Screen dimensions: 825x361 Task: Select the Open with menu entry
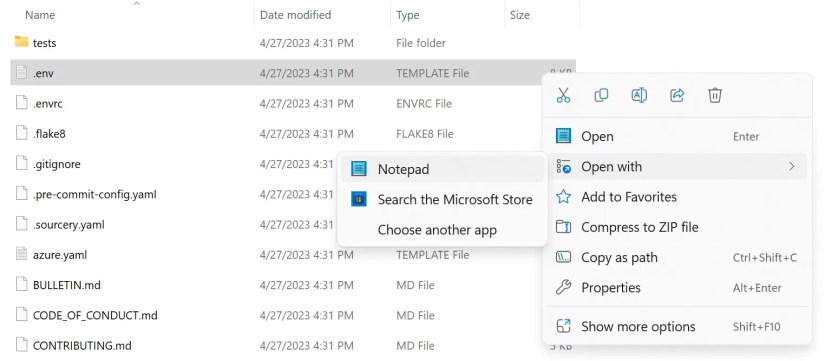pyautogui.click(x=677, y=167)
